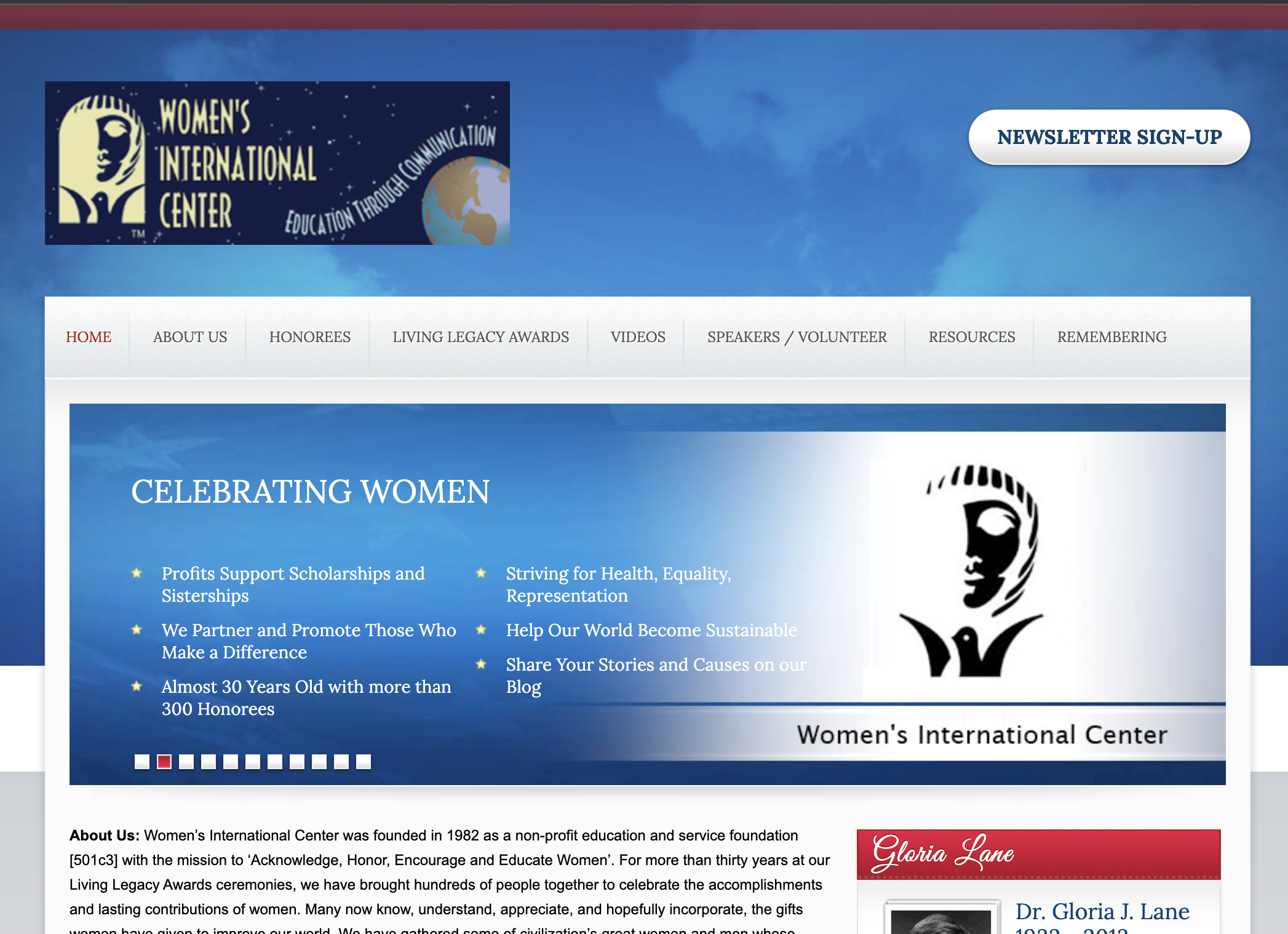Navigate to the Videos page
Screen dimensions: 1288x934
[x=638, y=337]
